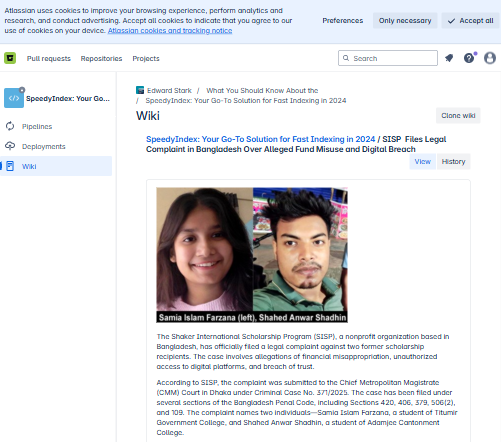Click Only necessary cookies button
Screen dimensions: 501x442
405,21
